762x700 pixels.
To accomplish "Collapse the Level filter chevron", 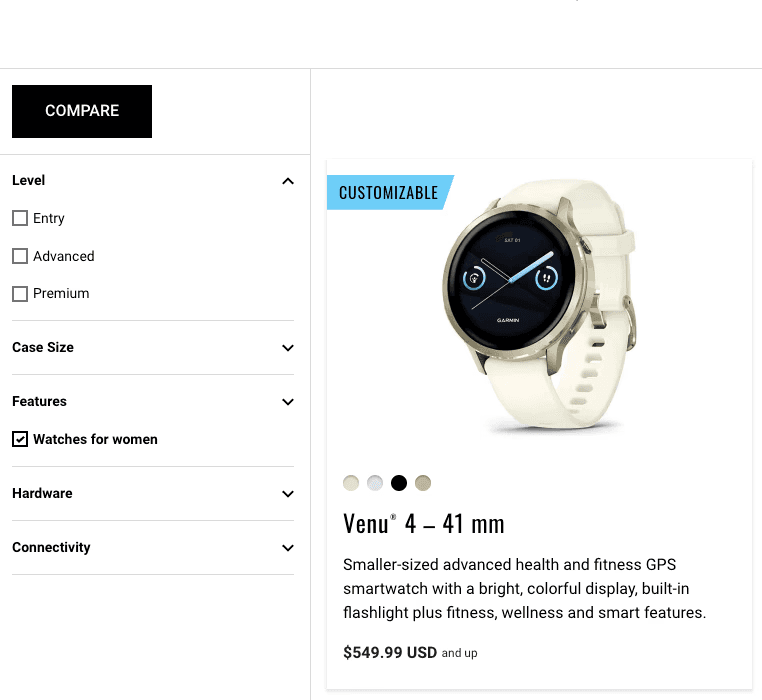I will tap(288, 181).
